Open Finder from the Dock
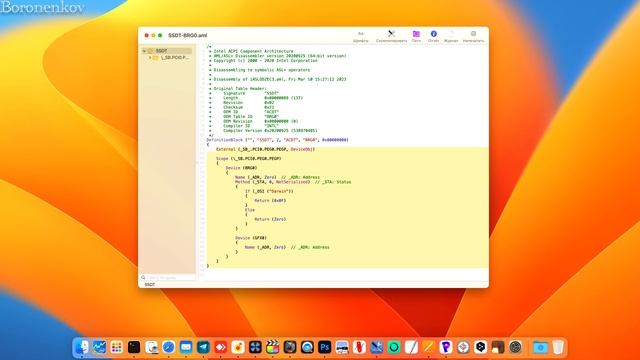 [x=82, y=347]
